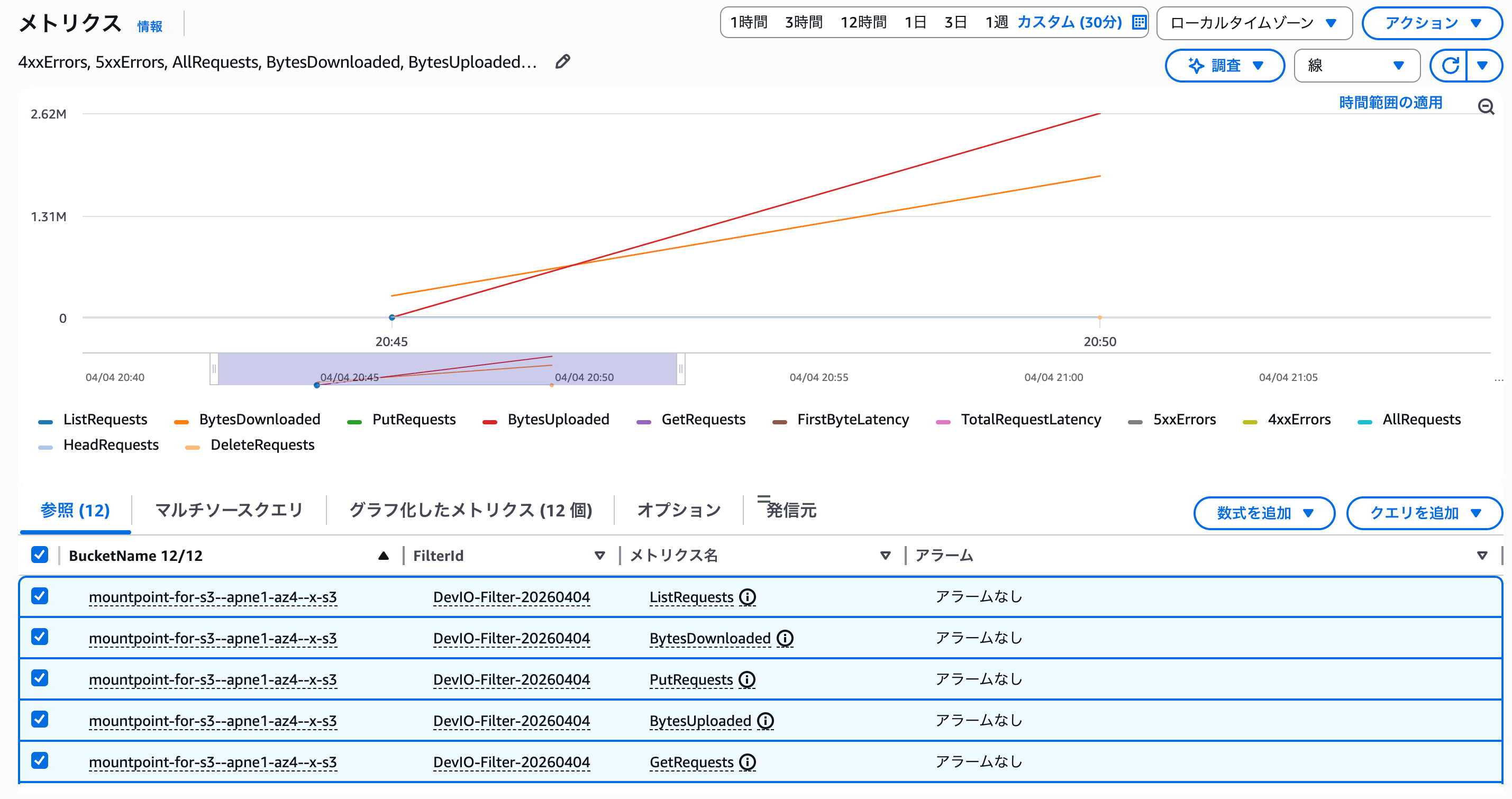Click the 時間範囲の適用 link
The image size is (1512, 799).
(1390, 103)
